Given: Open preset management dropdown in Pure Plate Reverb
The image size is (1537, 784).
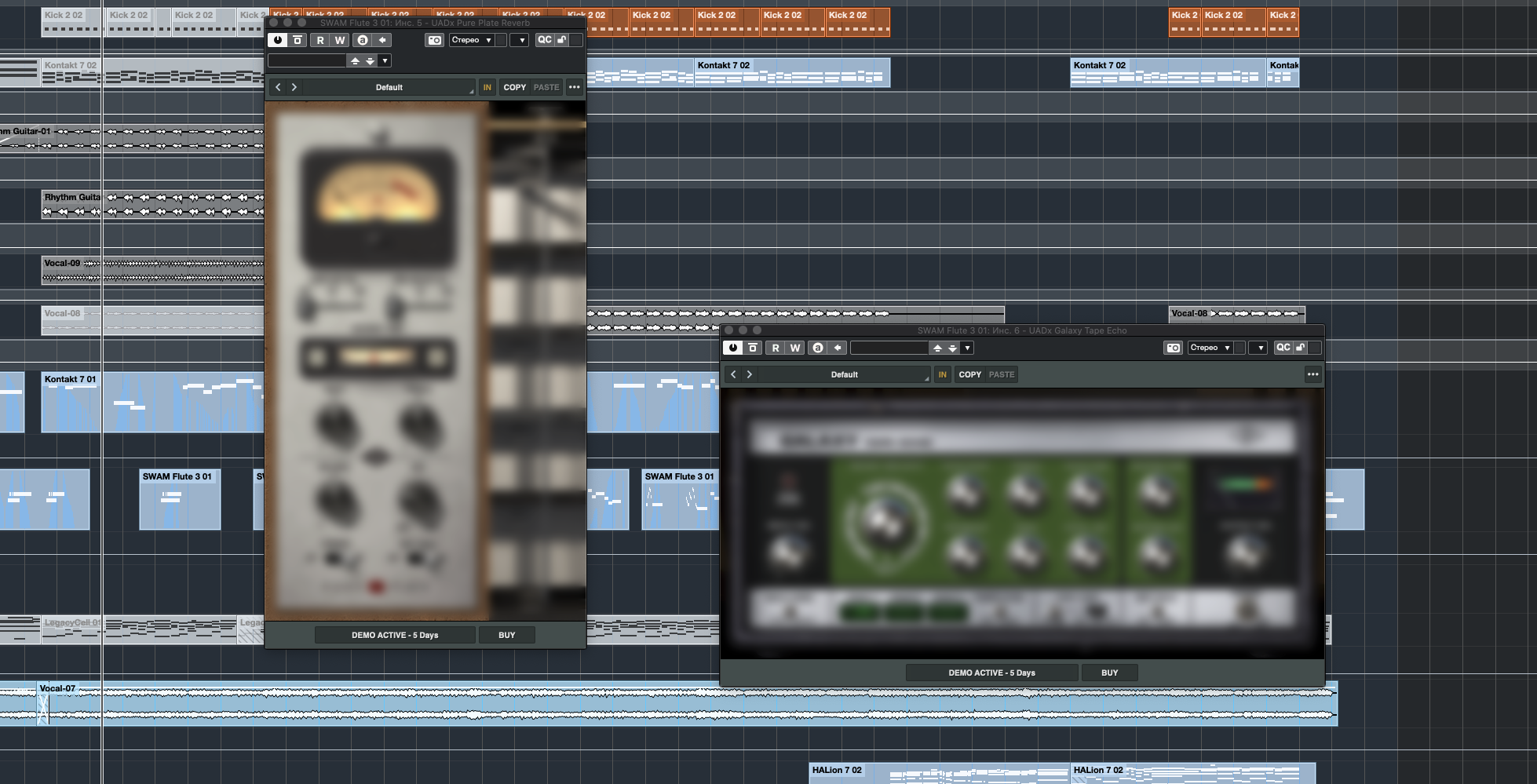Looking at the screenshot, I should (385, 60).
